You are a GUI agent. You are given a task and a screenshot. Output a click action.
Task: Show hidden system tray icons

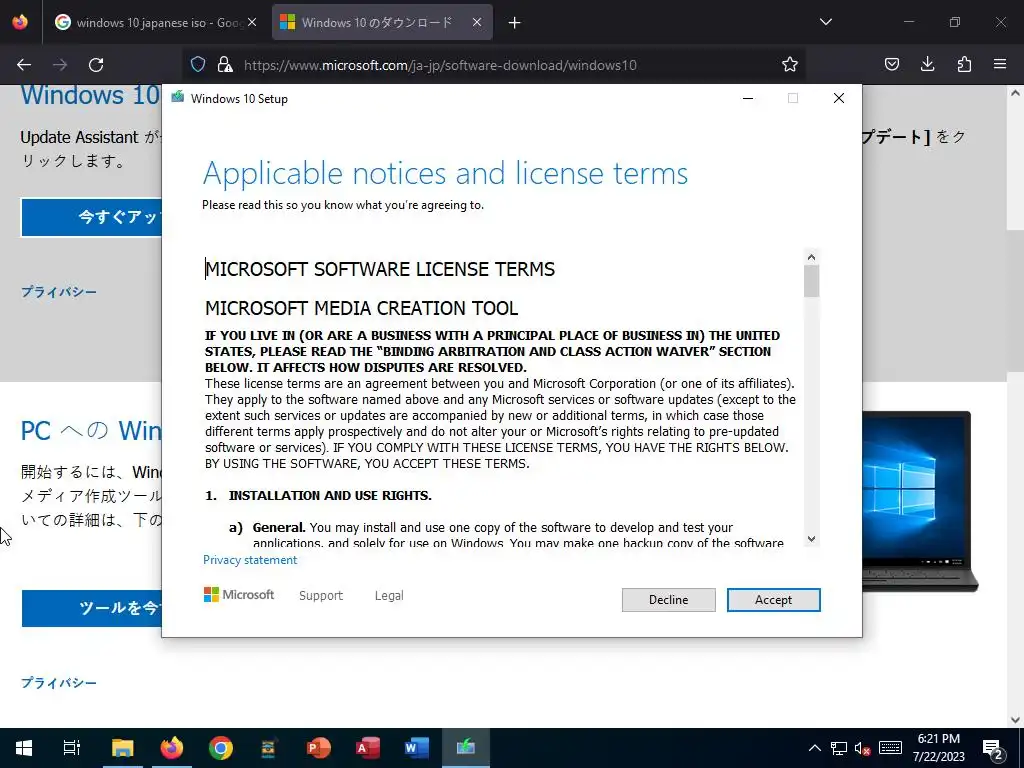pos(814,748)
